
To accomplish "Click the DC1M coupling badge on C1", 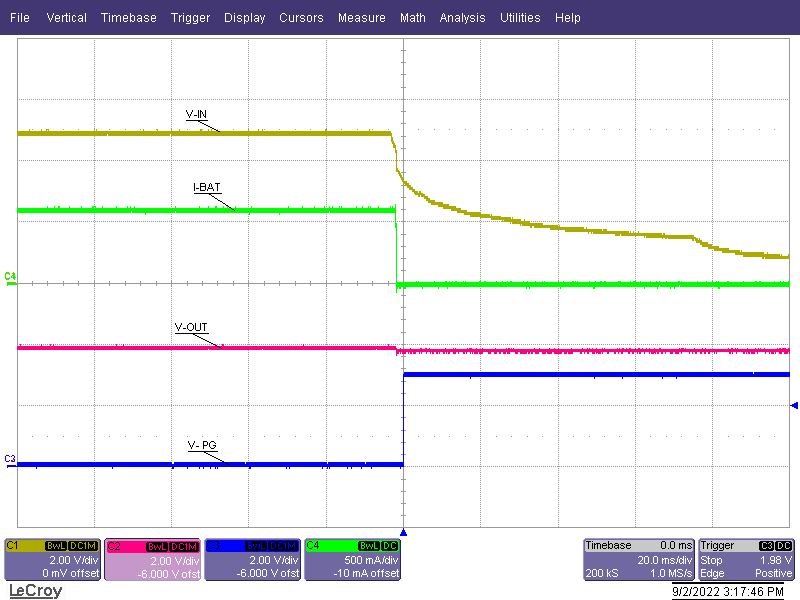I will point(81,545).
